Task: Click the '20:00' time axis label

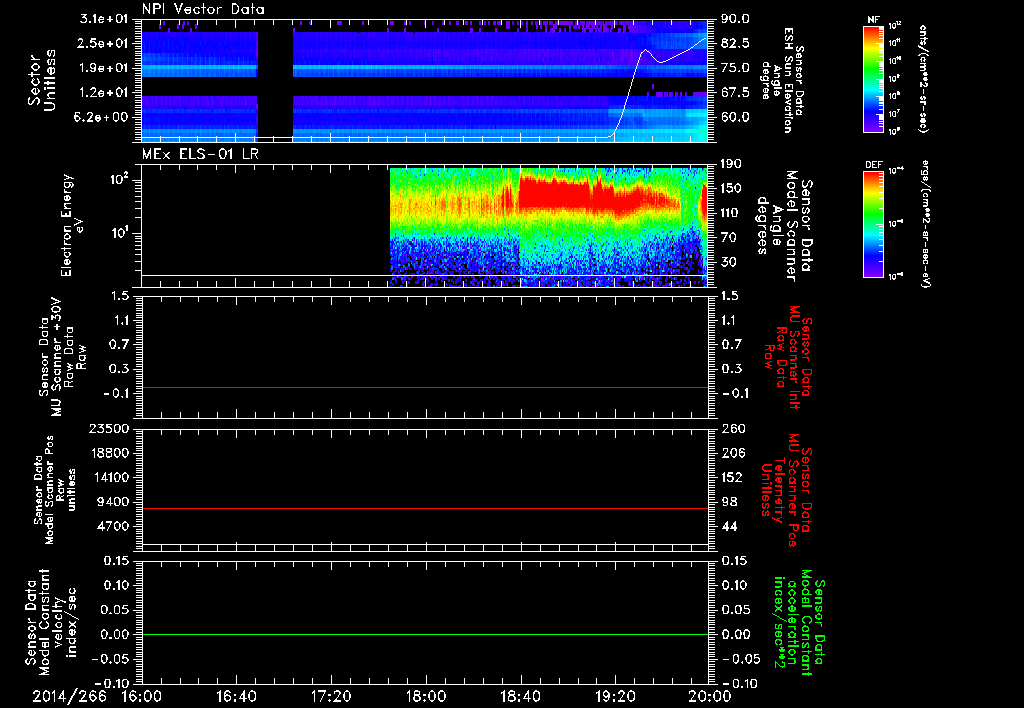Action: 710,696
